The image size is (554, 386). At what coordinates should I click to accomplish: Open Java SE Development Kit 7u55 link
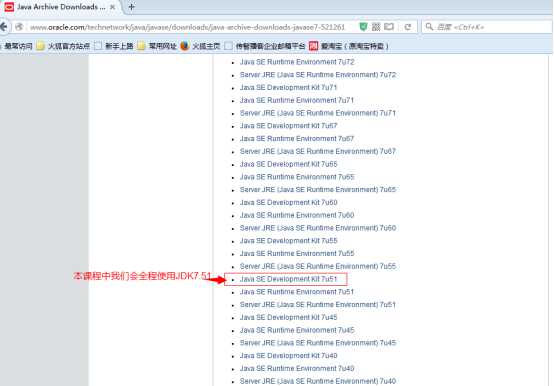[288, 240]
